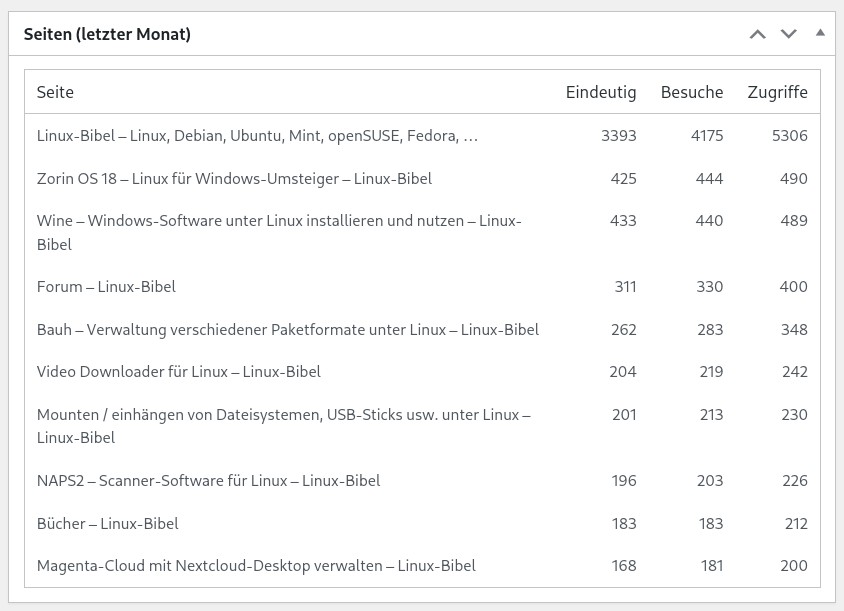
Task: Click the Seite column header
Action: 55,92
